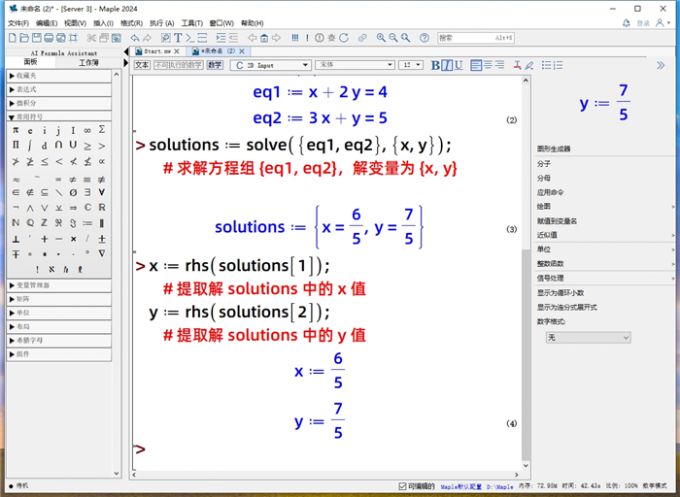Insert the infinity symbol from common symbols
The height and width of the screenshot is (497, 680).
(x=88, y=130)
